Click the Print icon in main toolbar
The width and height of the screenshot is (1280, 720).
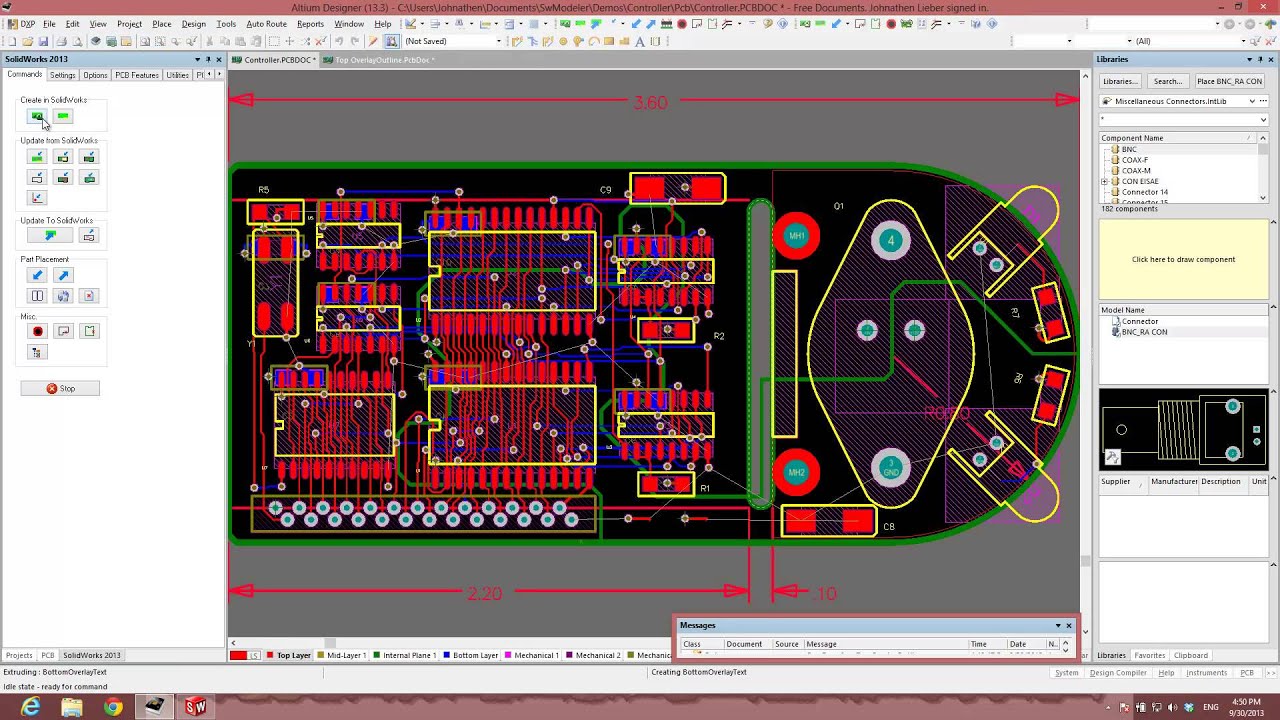tap(61, 41)
